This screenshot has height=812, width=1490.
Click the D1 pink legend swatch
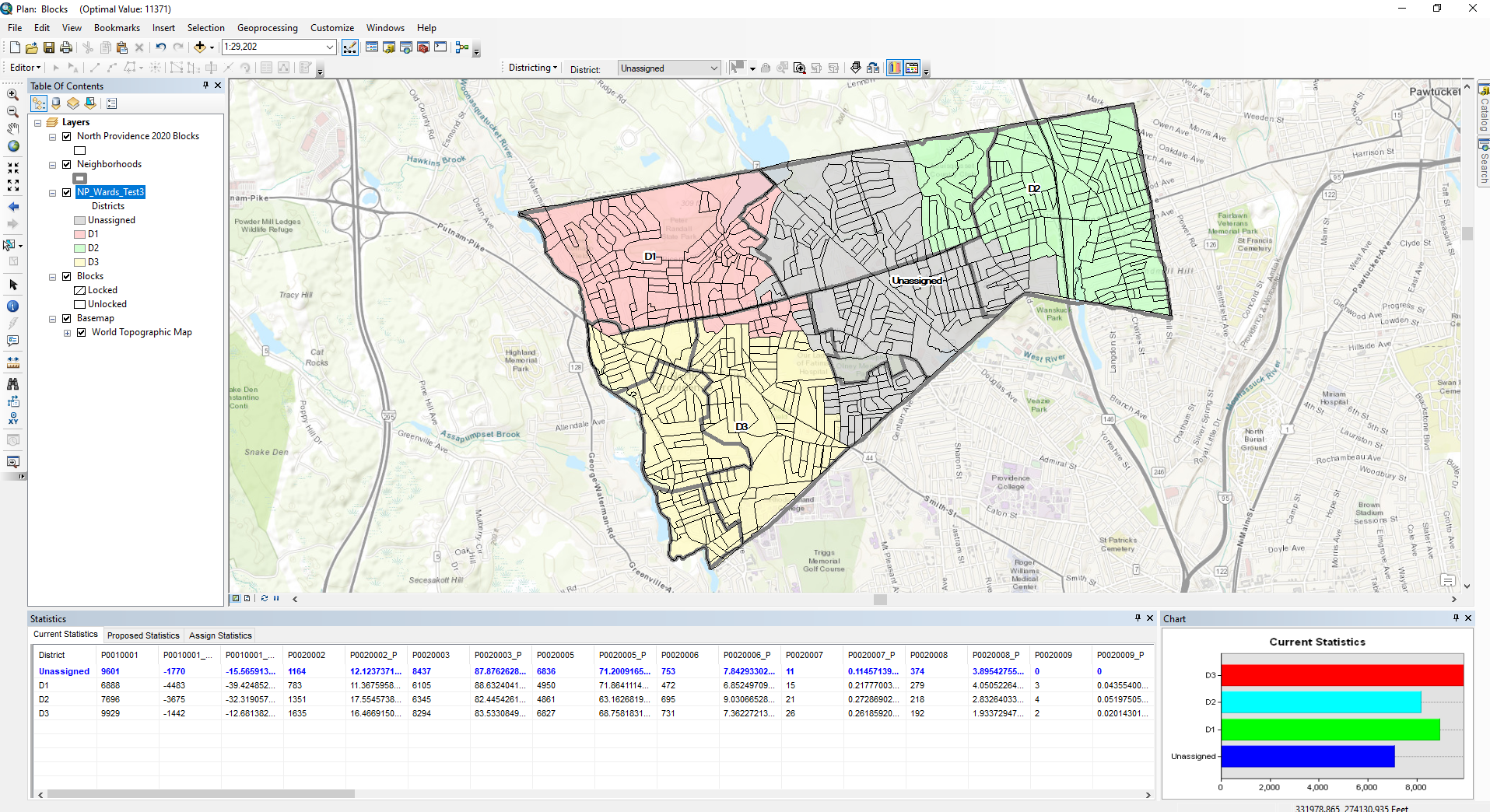(x=79, y=234)
